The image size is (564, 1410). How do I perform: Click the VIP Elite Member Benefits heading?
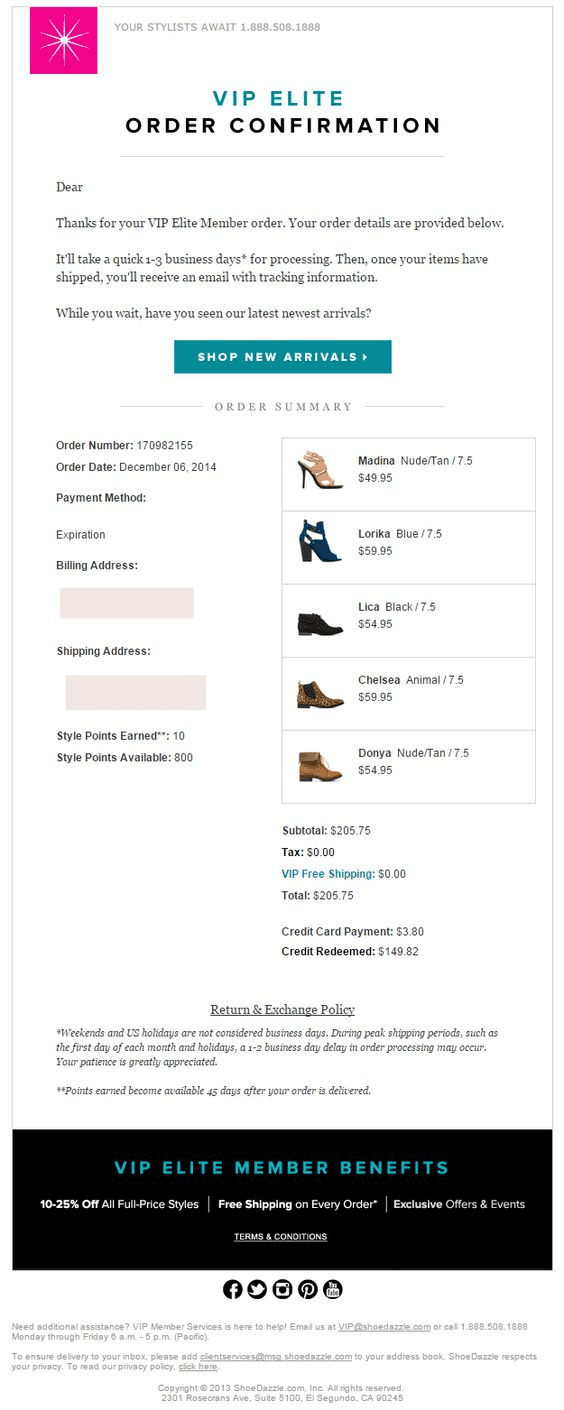pyautogui.click(x=282, y=1167)
